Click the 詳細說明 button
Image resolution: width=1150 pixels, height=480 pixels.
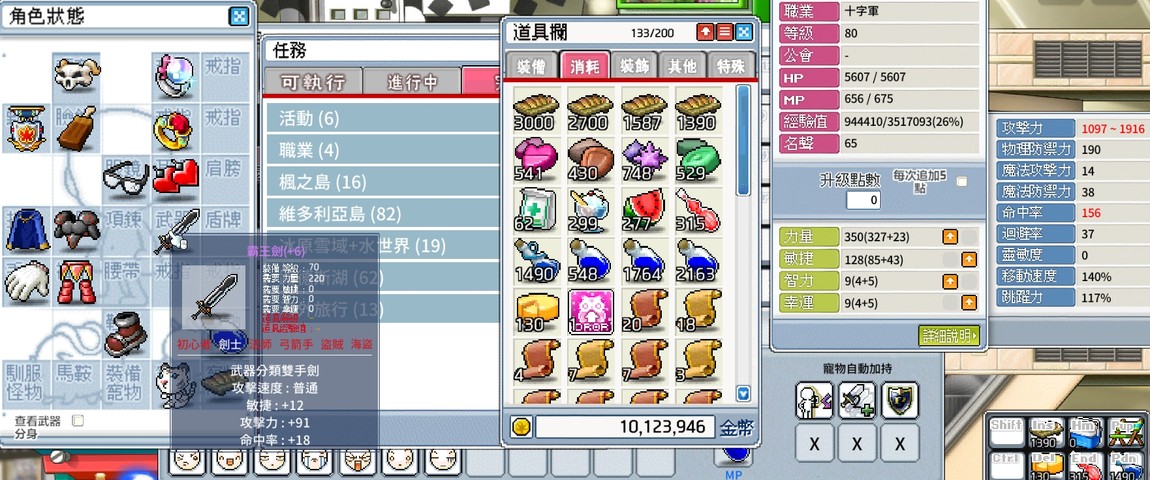coord(949,336)
